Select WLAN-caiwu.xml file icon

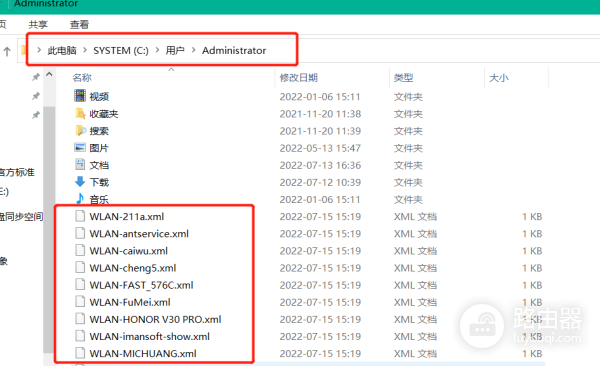80,250
